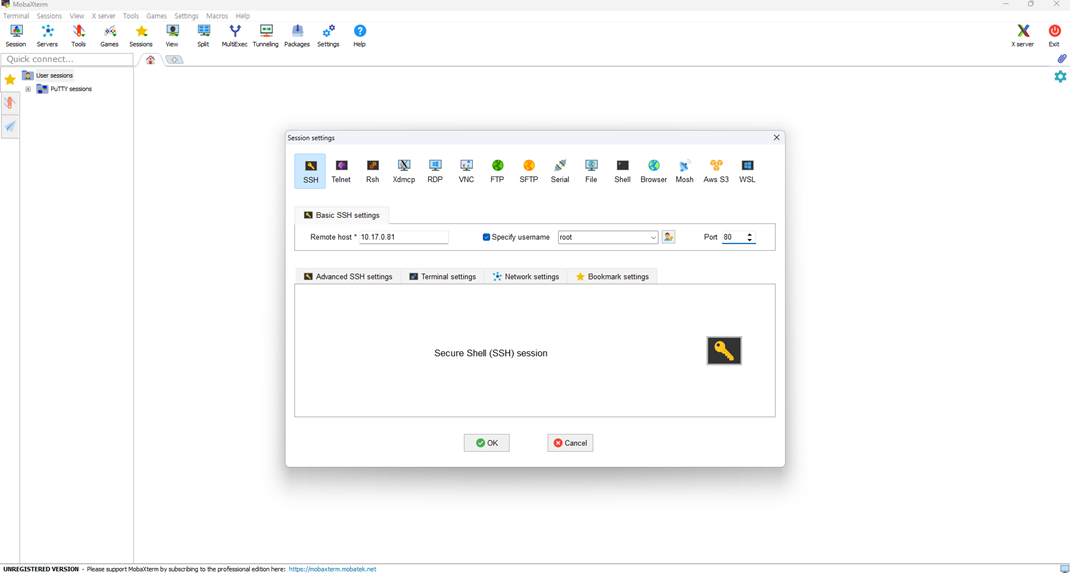Open the Packages toolbar icon
This screenshot has width=1070, height=573.
pos(297,35)
